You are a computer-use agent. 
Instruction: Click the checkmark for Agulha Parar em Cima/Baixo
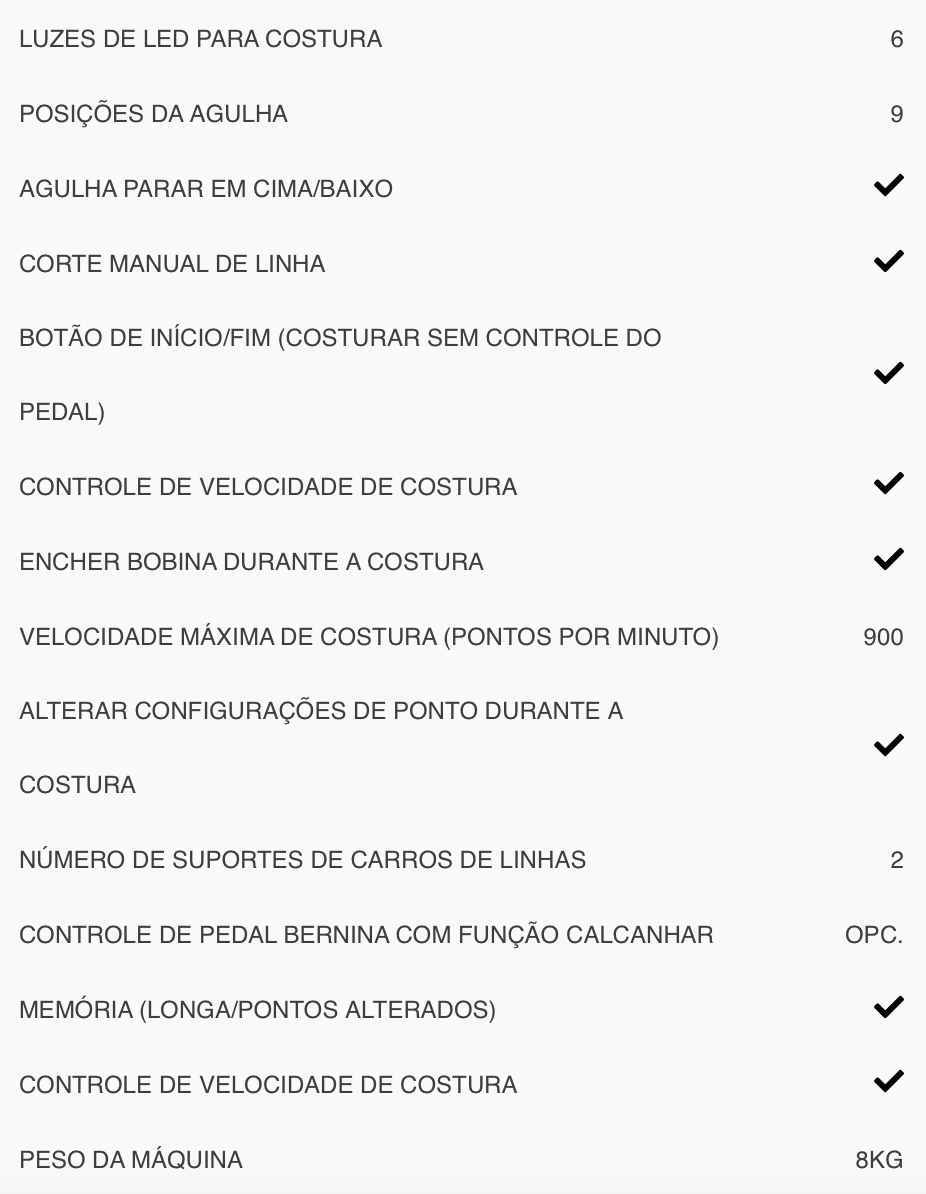[x=888, y=186]
